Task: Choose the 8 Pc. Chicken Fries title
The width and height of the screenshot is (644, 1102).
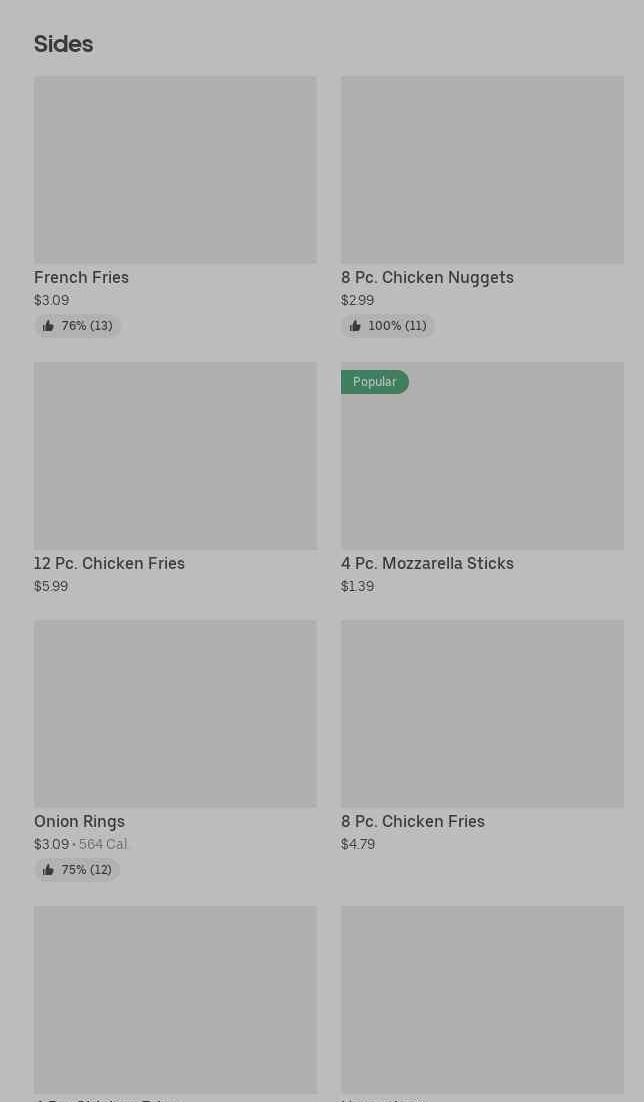Action: pyautogui.click(x=413, y=822)
